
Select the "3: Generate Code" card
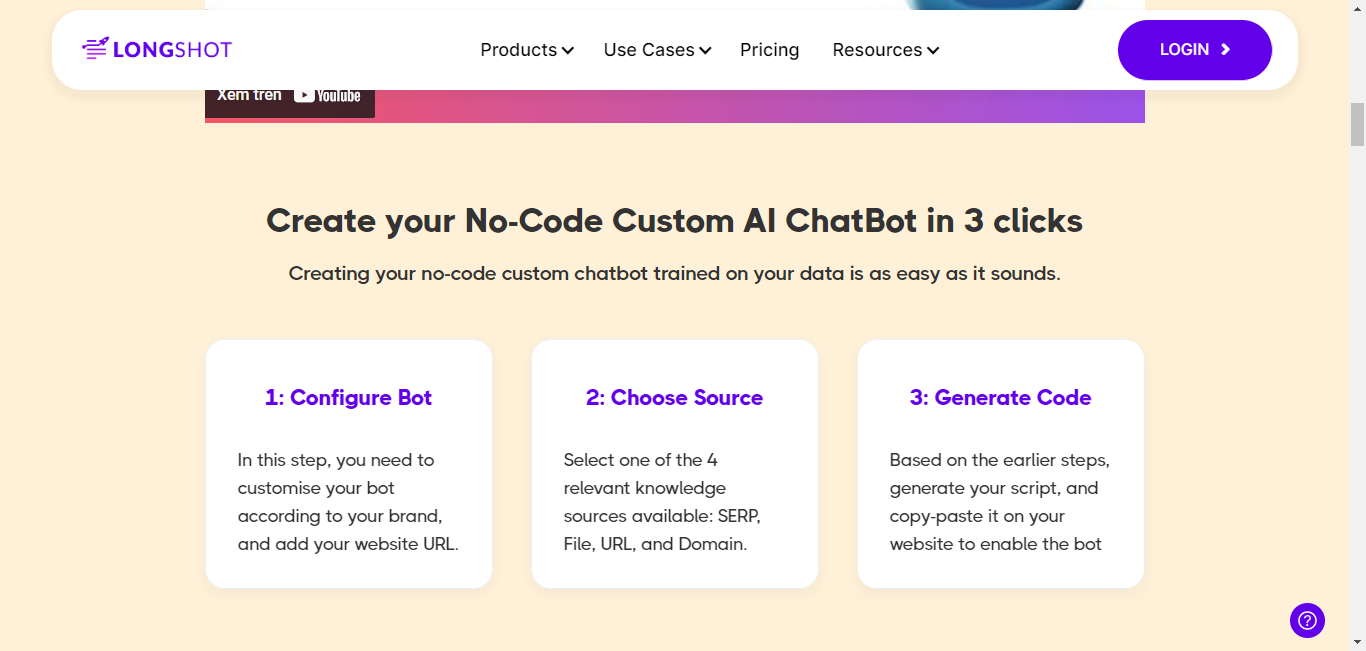(x=1001, y=464)
